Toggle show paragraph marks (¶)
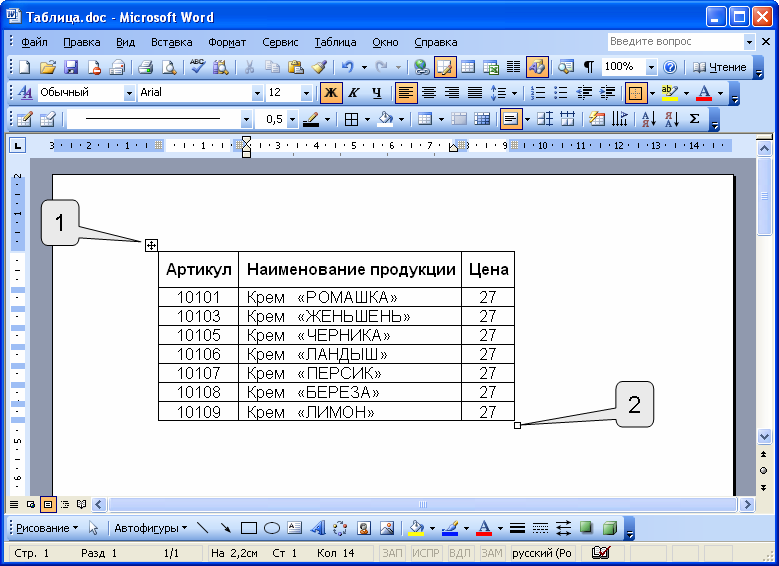 (589, 67)
